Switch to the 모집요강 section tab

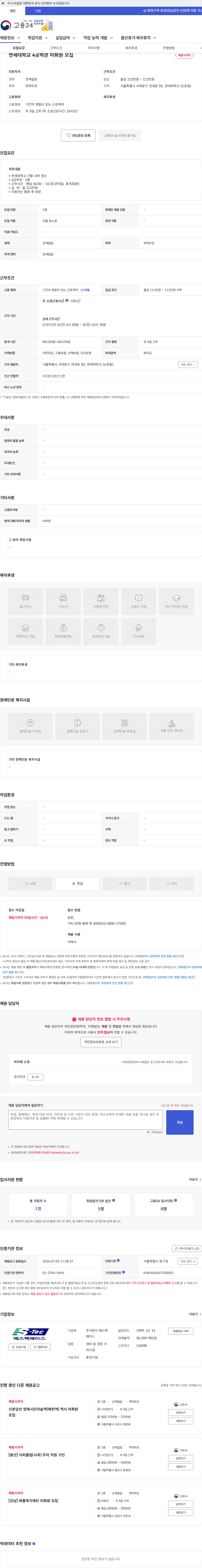pyautogui.click(x=19, y=48)
